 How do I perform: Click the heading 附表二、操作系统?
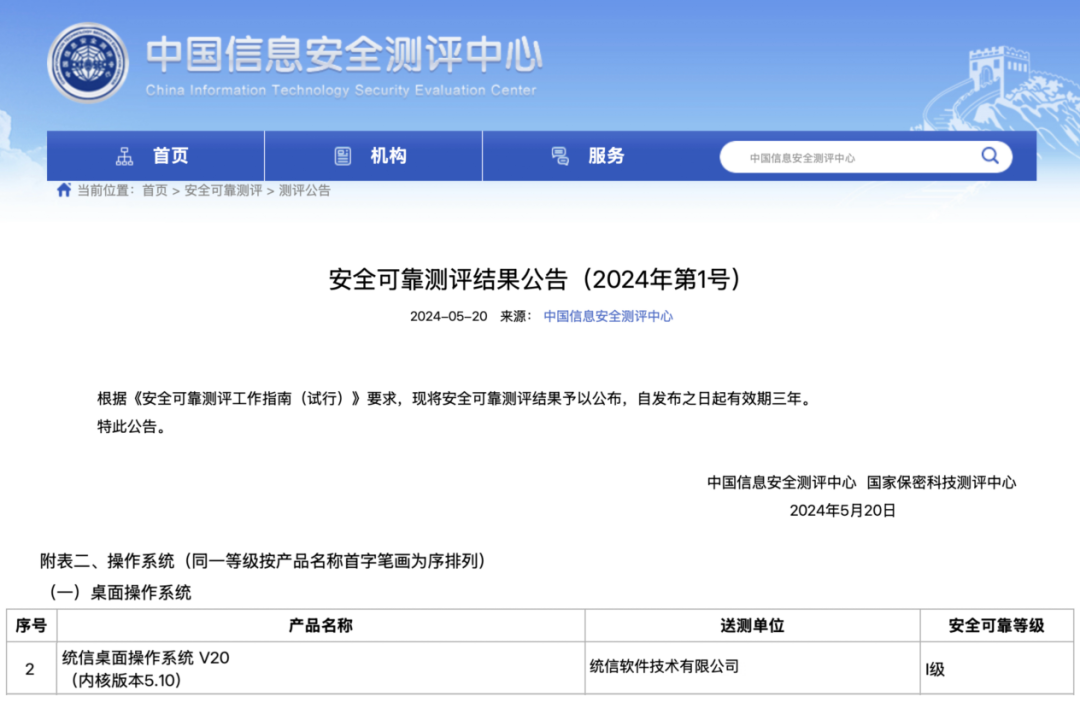[x=264, y=561]
